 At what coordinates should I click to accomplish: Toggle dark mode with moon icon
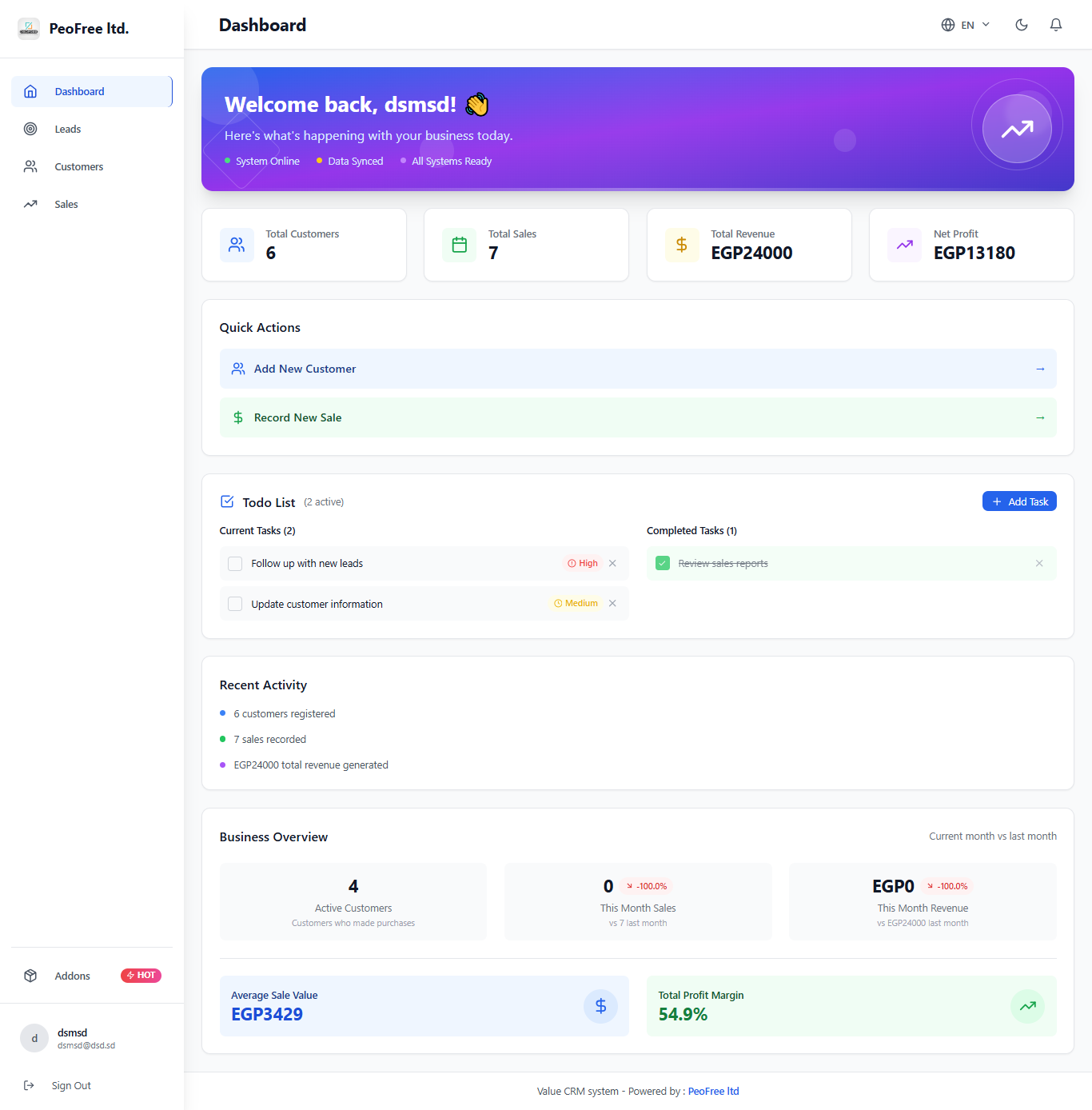point(1021,25)
